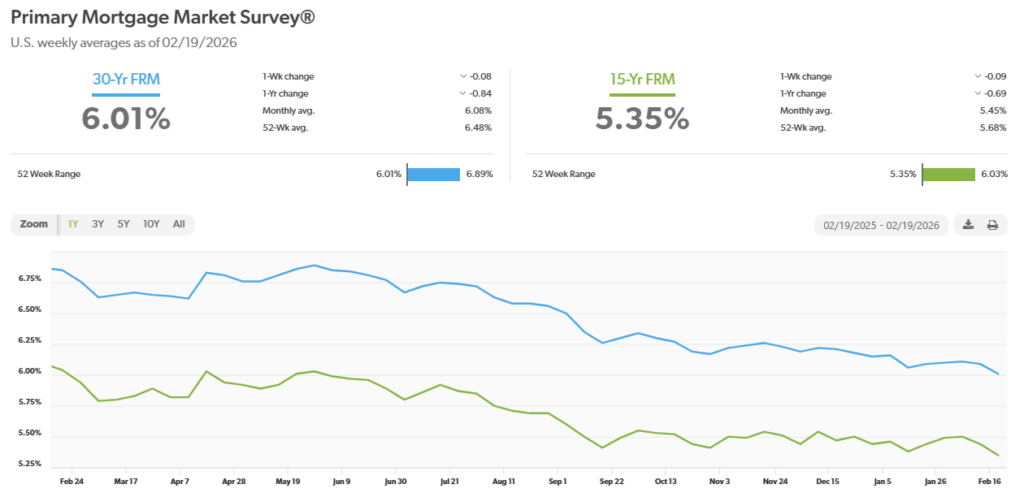
Task: Switch chart zoom to 3Y
Action: (98, 224)
